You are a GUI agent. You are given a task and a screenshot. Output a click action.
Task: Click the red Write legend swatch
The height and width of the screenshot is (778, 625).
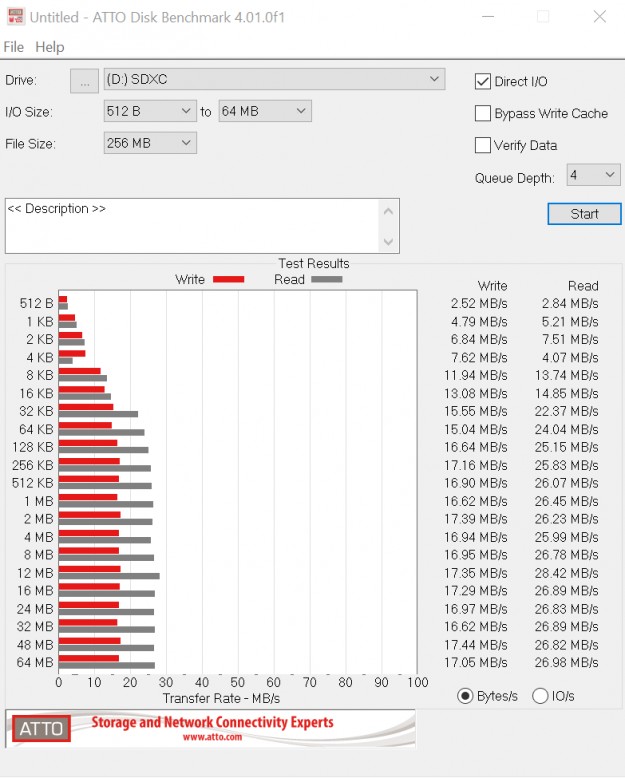228,280
